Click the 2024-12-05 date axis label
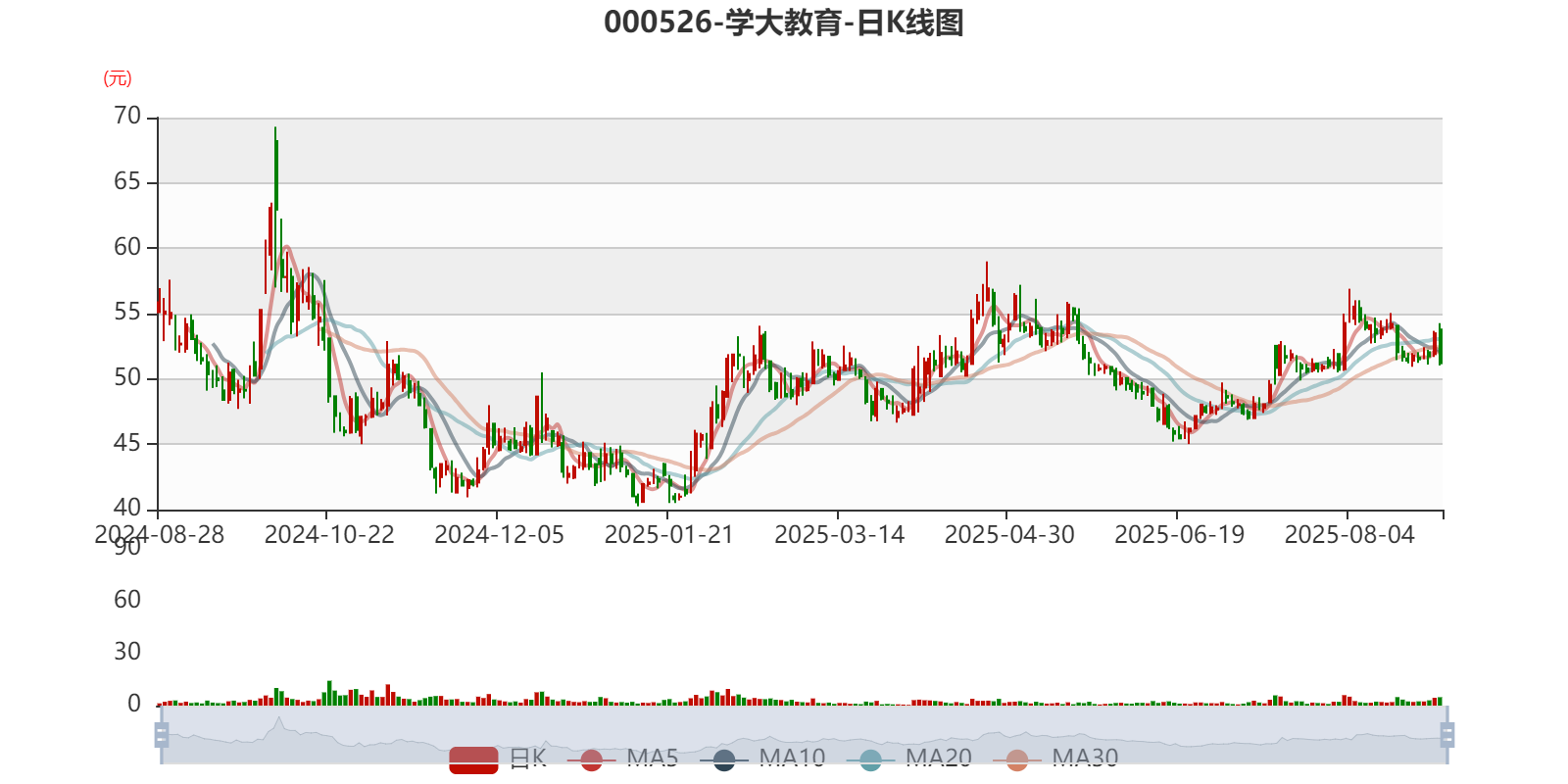1568x784 pixels. [499, 535]
